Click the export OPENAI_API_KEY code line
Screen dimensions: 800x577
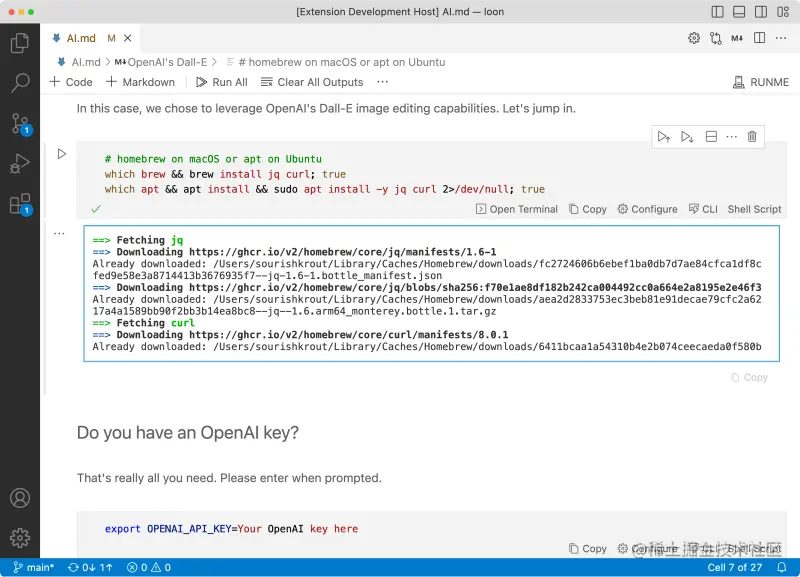231,529
